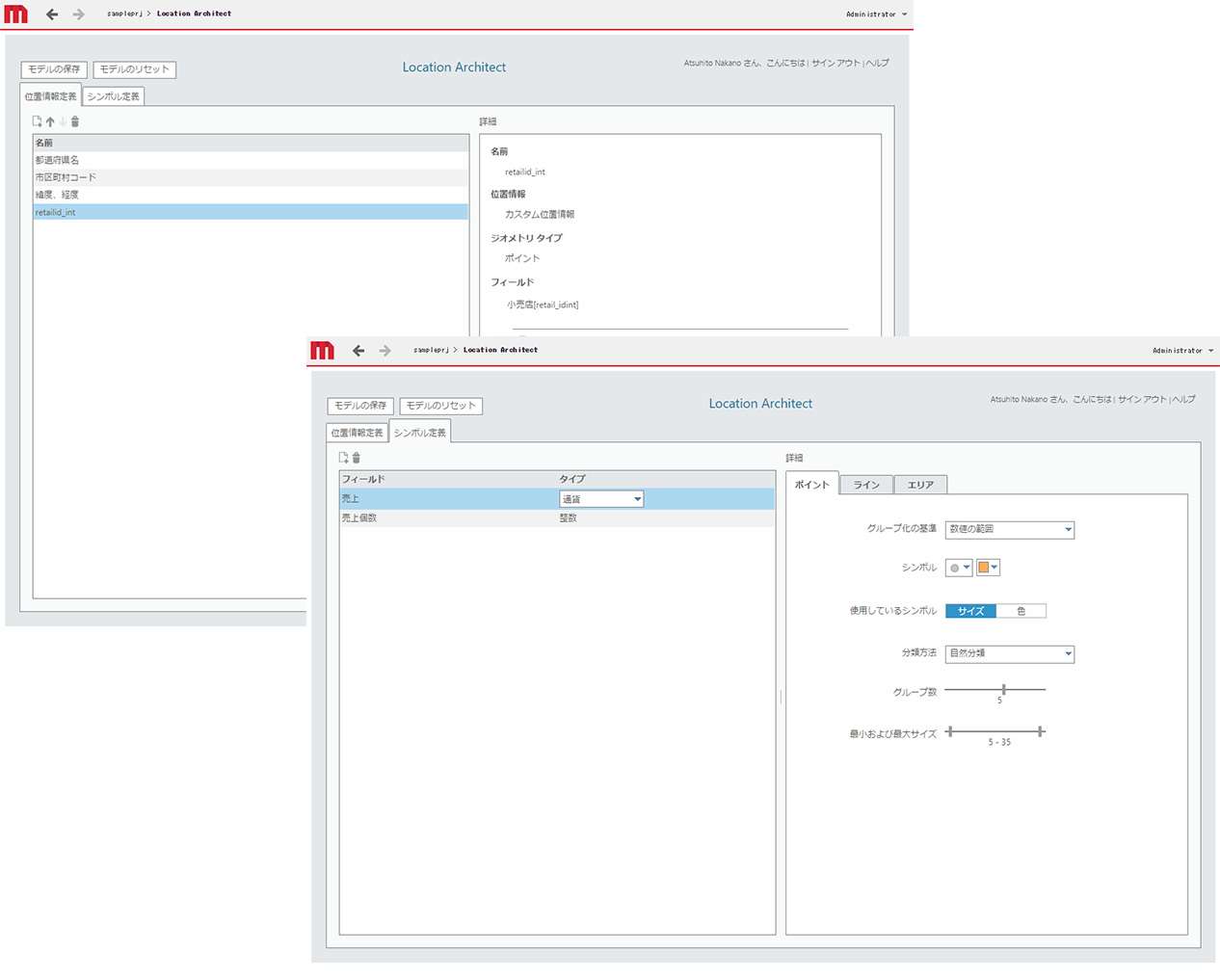Click the trash icon above the フィールド list
The width and height of the screenshot is (1220, 980).
click(x=357, y=458)
